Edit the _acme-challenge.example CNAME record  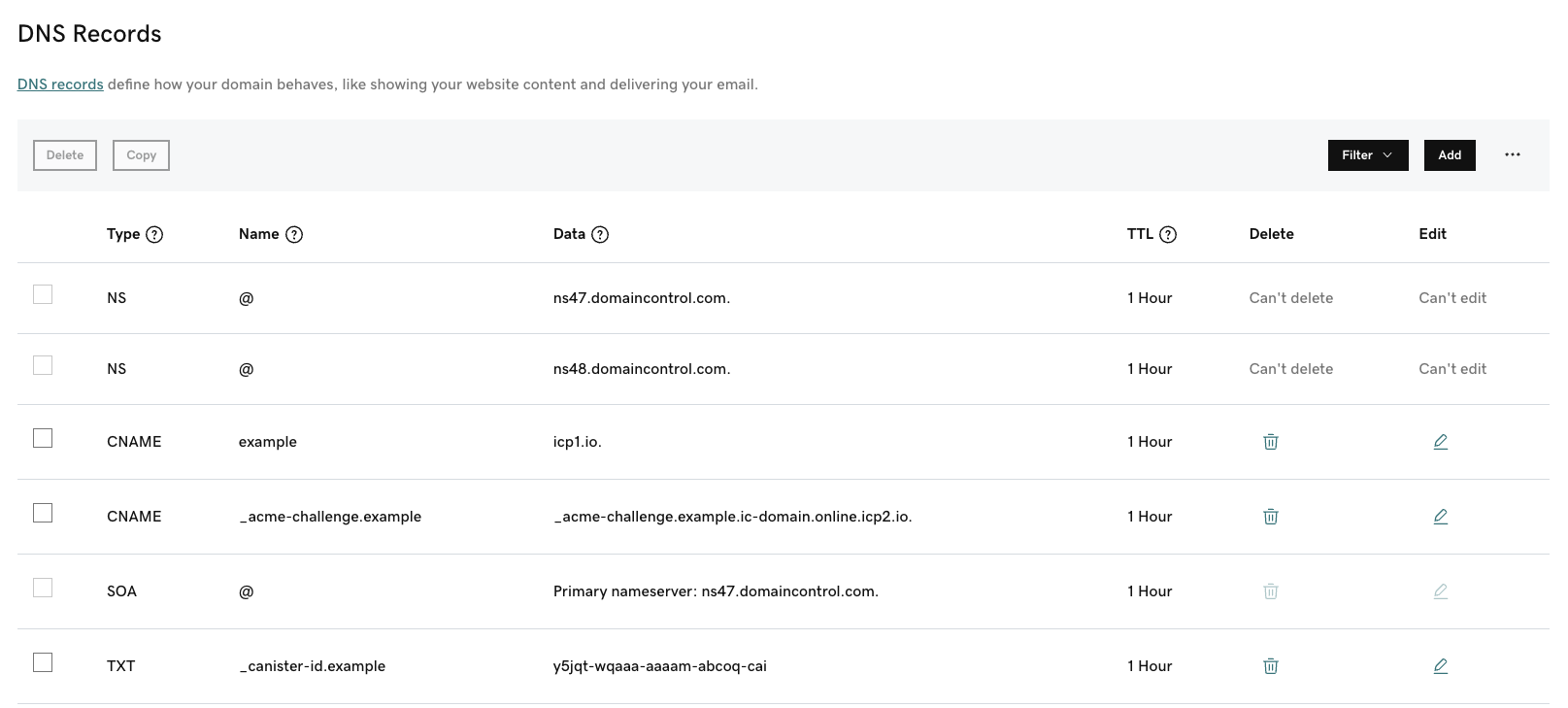point(1441,517)
